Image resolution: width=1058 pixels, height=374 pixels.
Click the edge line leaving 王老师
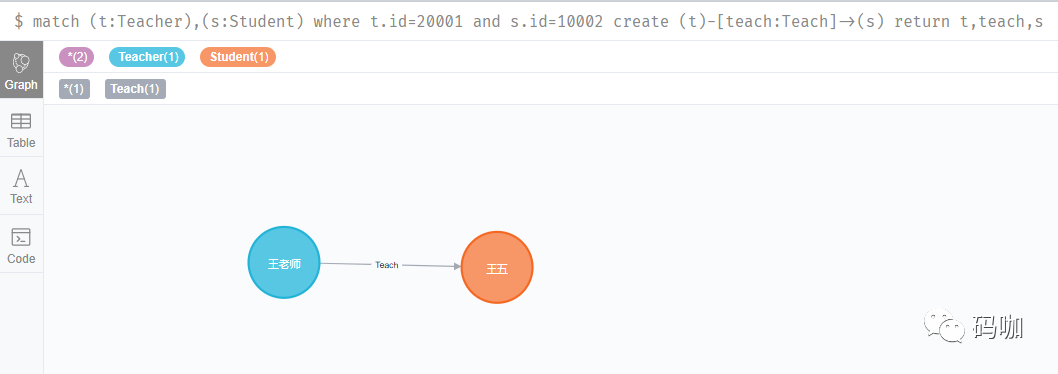click(347, 265)
